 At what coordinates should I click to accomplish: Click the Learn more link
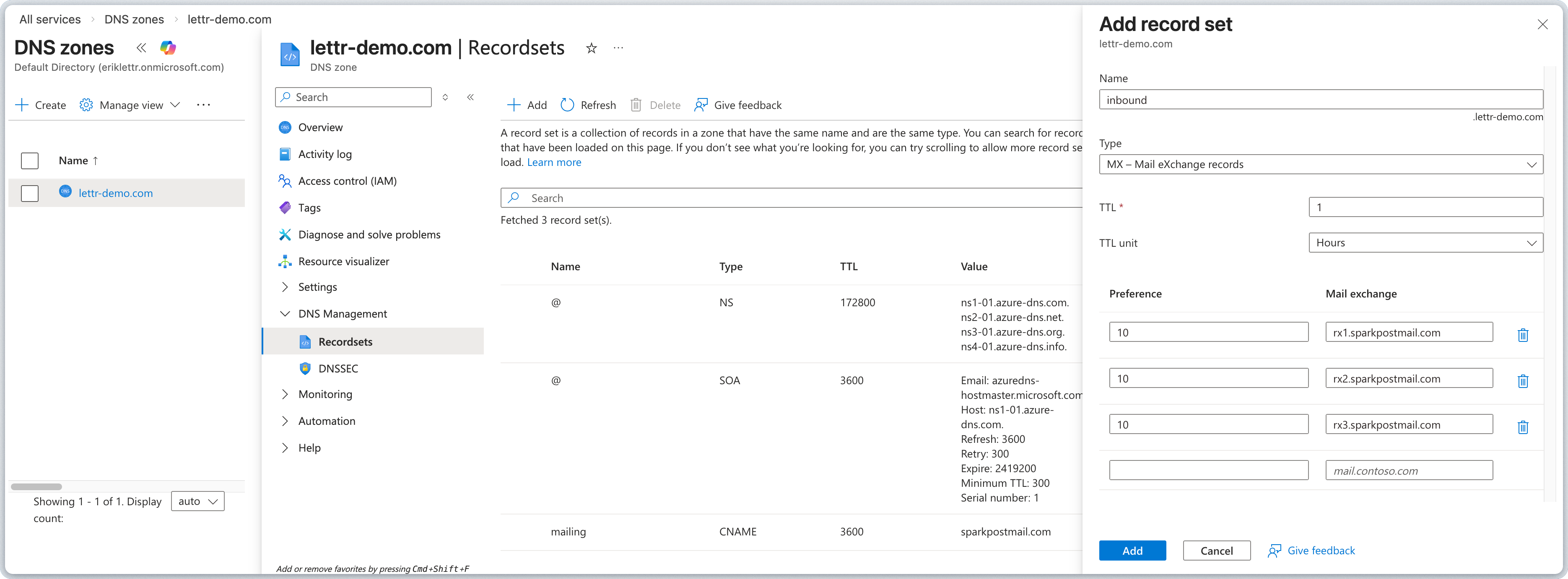coord(554,162)
